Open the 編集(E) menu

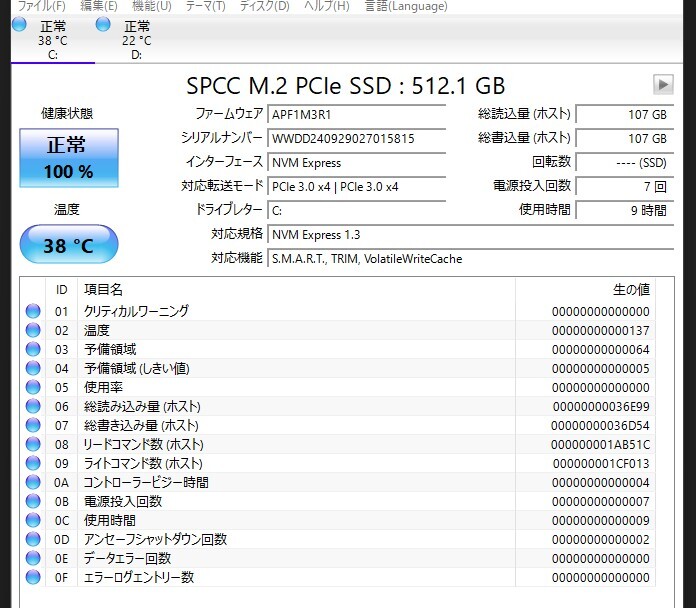[99, 6]
